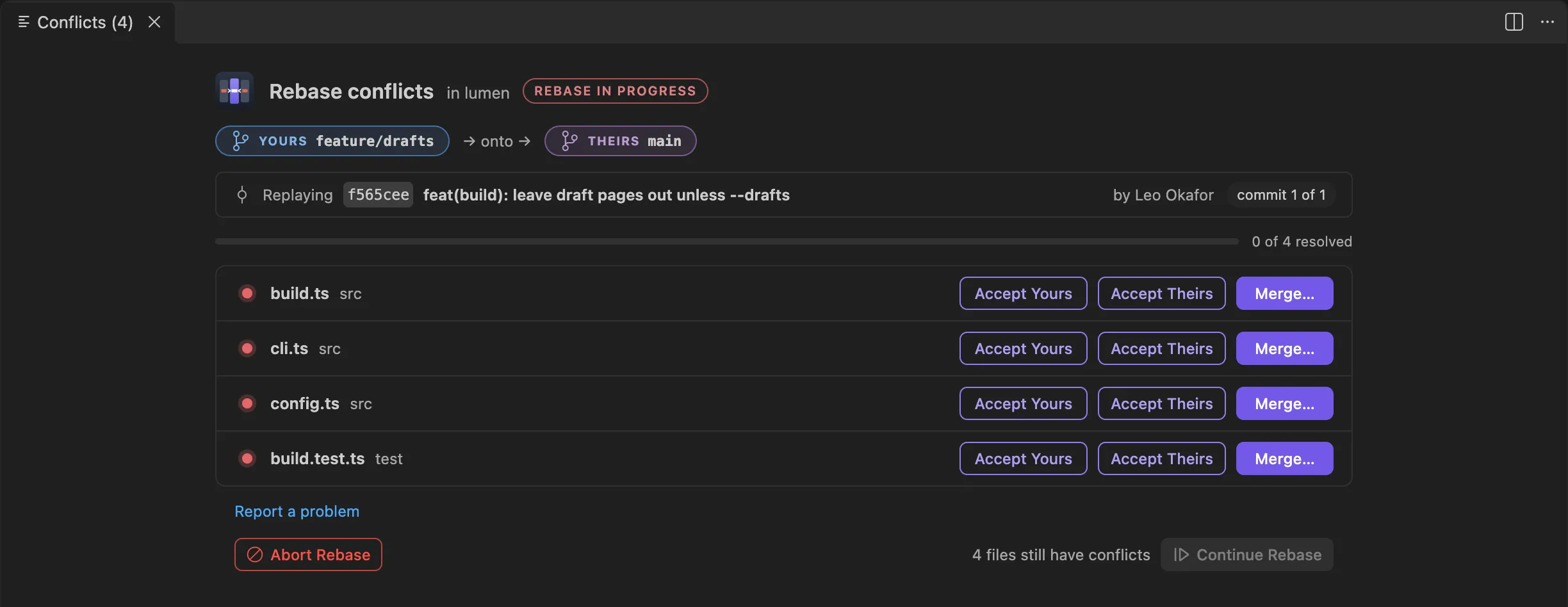This screenshot has width=1568, height=607.
Task: Click the Rebase conflicts merge logo icon
Action: tap(234, 91)
